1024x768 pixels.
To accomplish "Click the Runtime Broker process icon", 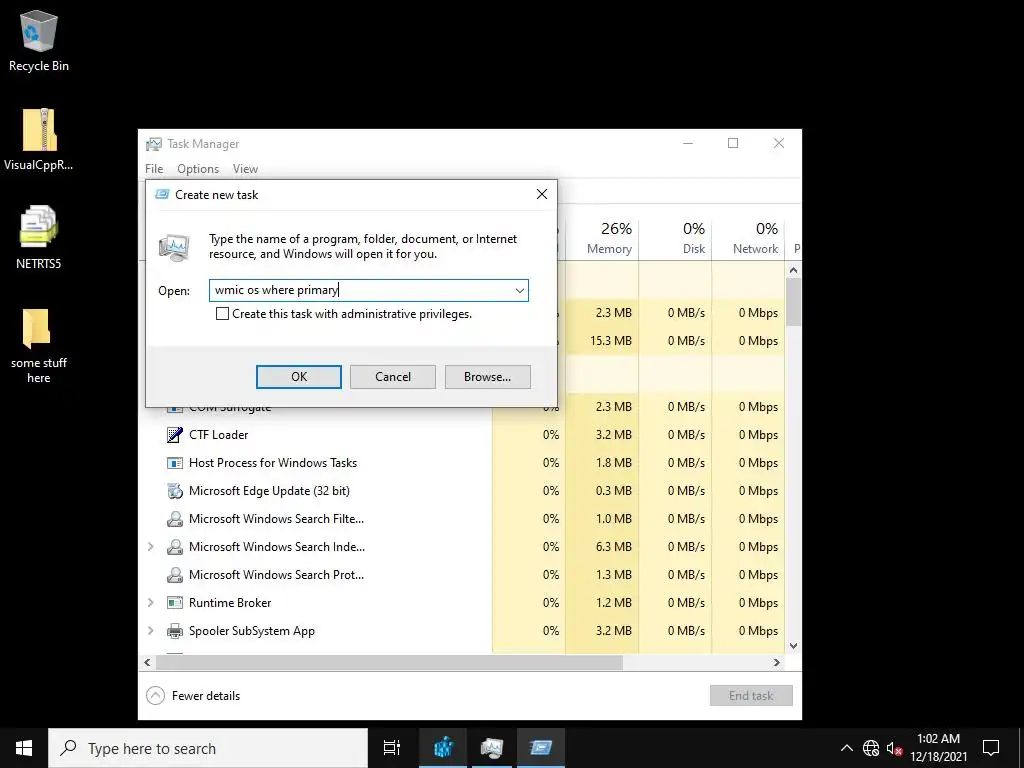I will tap(174, 603).
